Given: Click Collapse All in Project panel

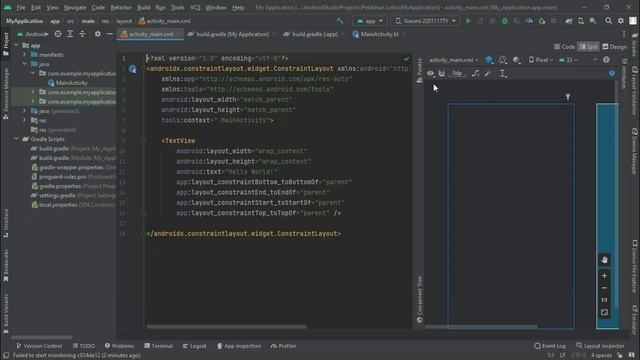Looking at the screenshot, I should coord(82,34).
